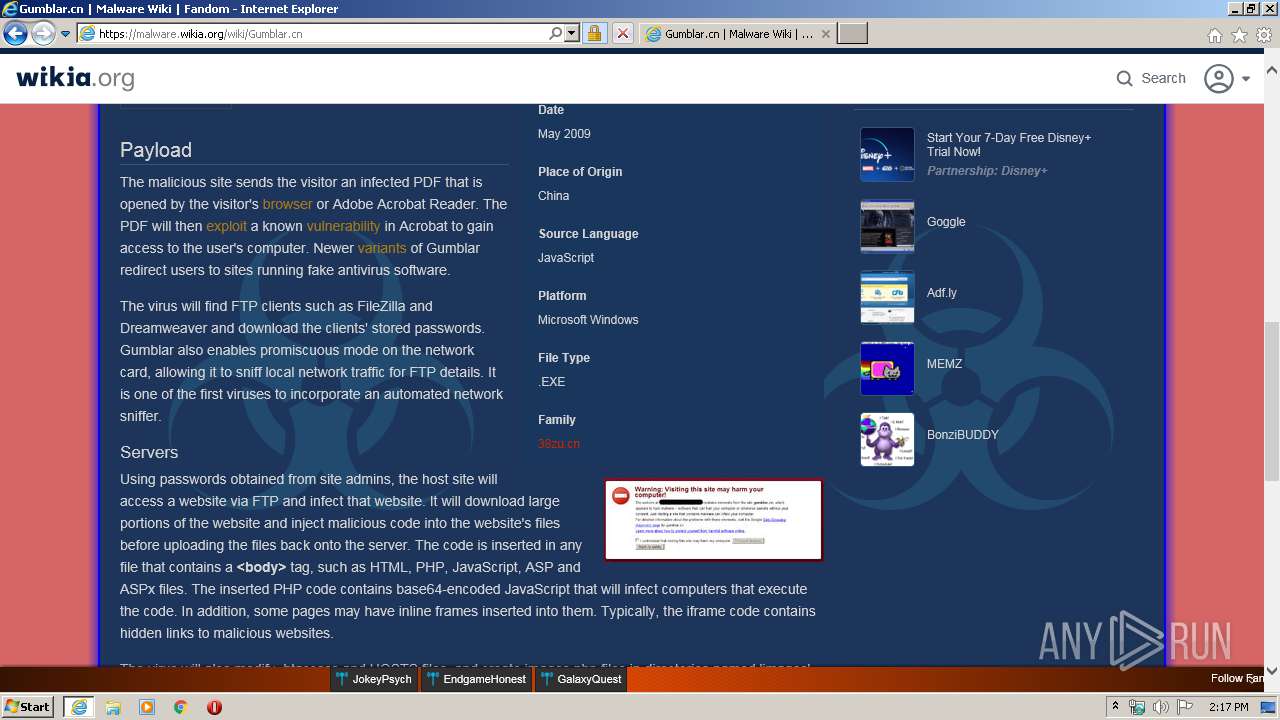Click the network tray icon

click(x=1137, y=707)
